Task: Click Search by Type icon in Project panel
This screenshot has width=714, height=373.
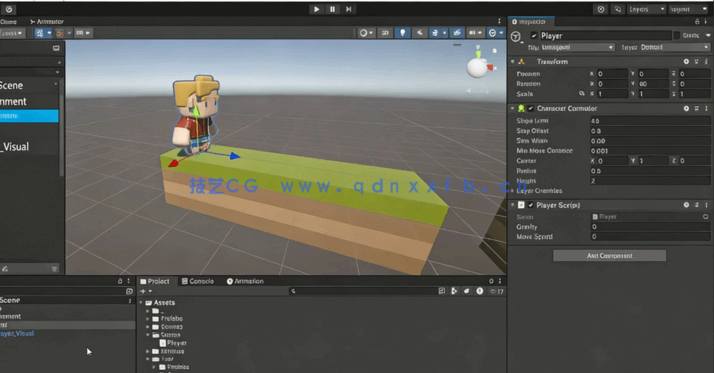Action: pos(454,291)
